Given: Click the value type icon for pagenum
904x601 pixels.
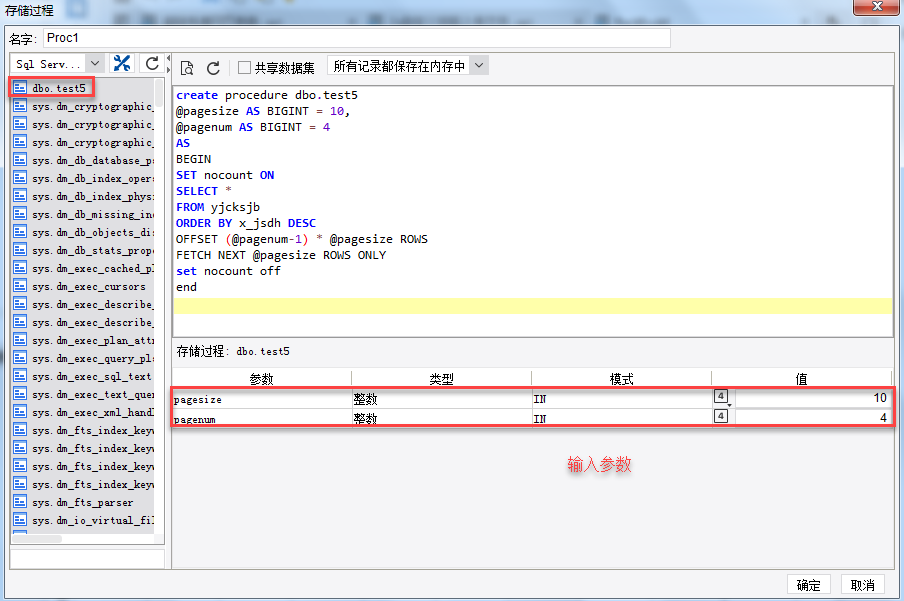Looking at the screenshot, I should click(x=721, y=416).
